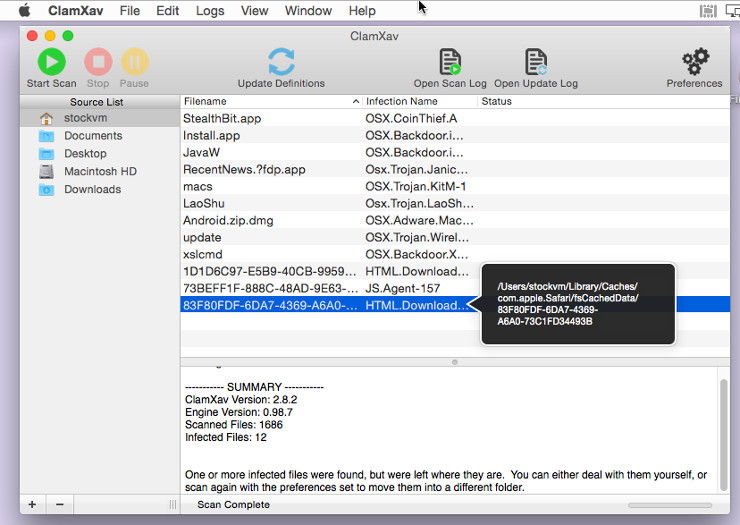Image resolution: width=740 pixels, height=525 pixels.
Task: Sort by the Status column header
Action: point(604,102)
